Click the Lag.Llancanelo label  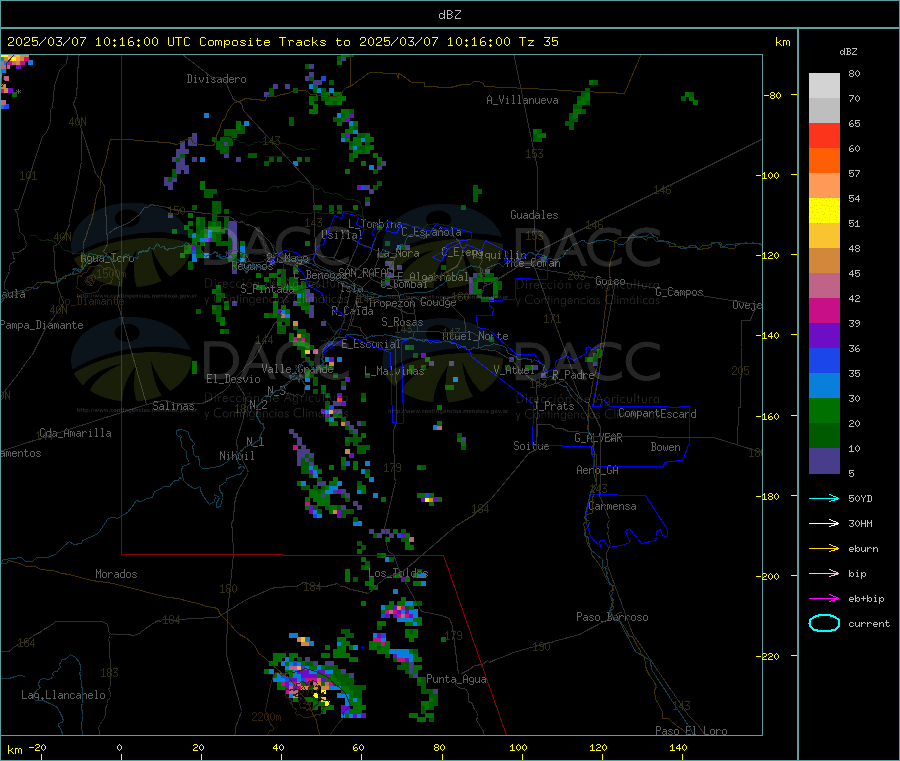coord(63,695)
